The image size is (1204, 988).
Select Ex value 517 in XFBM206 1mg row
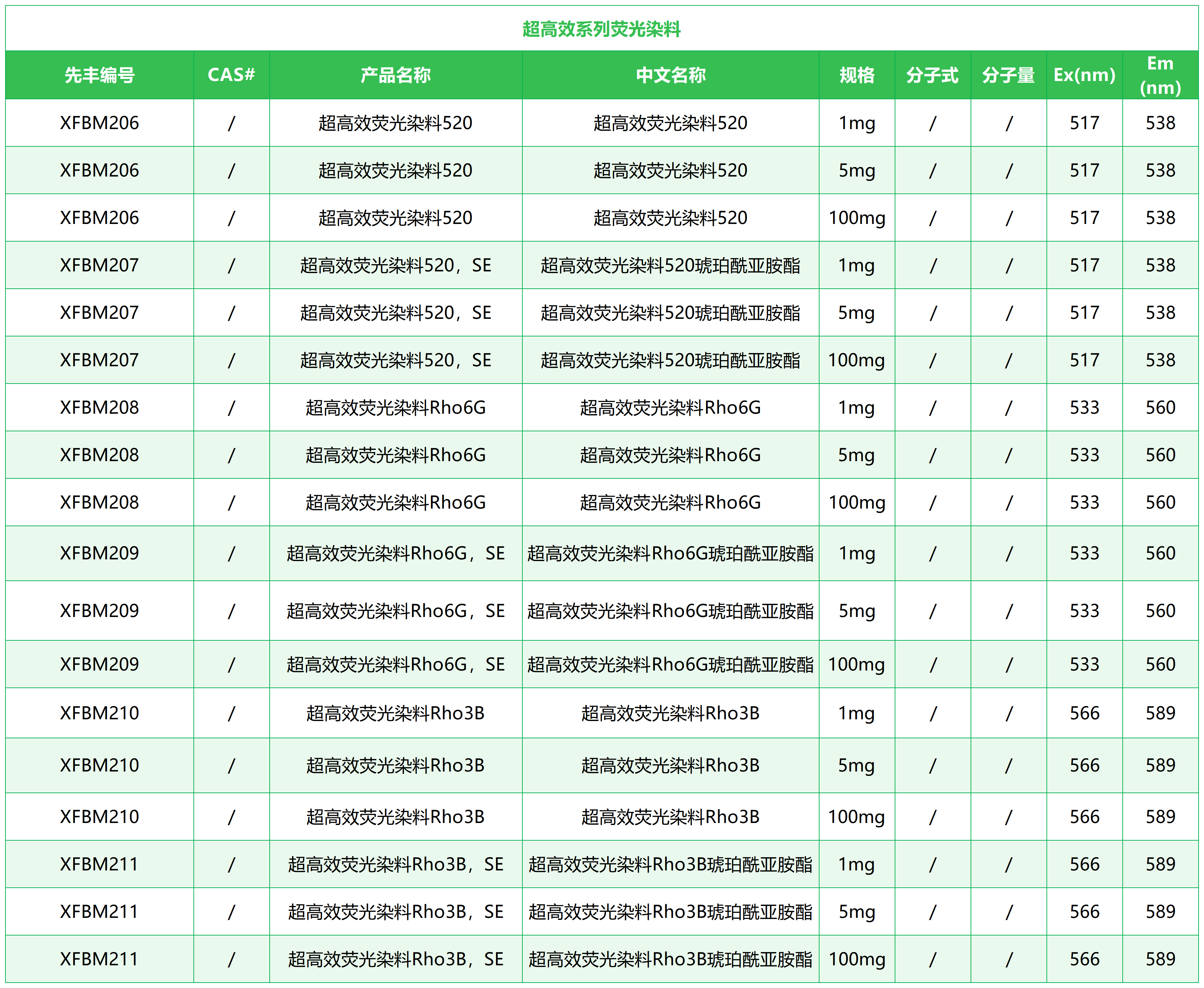[1084, 123]
